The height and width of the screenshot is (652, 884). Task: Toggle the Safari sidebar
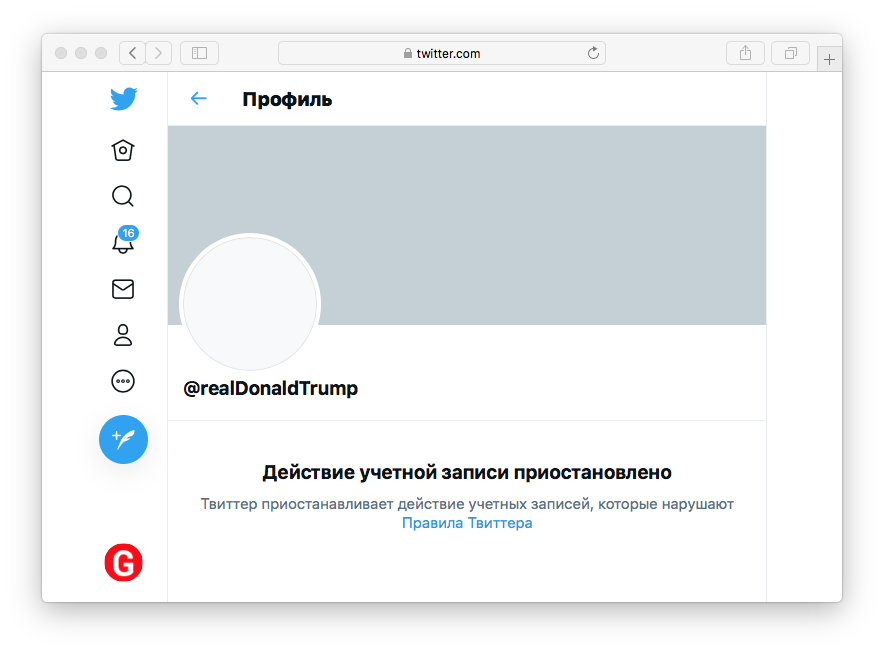(x=199, y=53)
